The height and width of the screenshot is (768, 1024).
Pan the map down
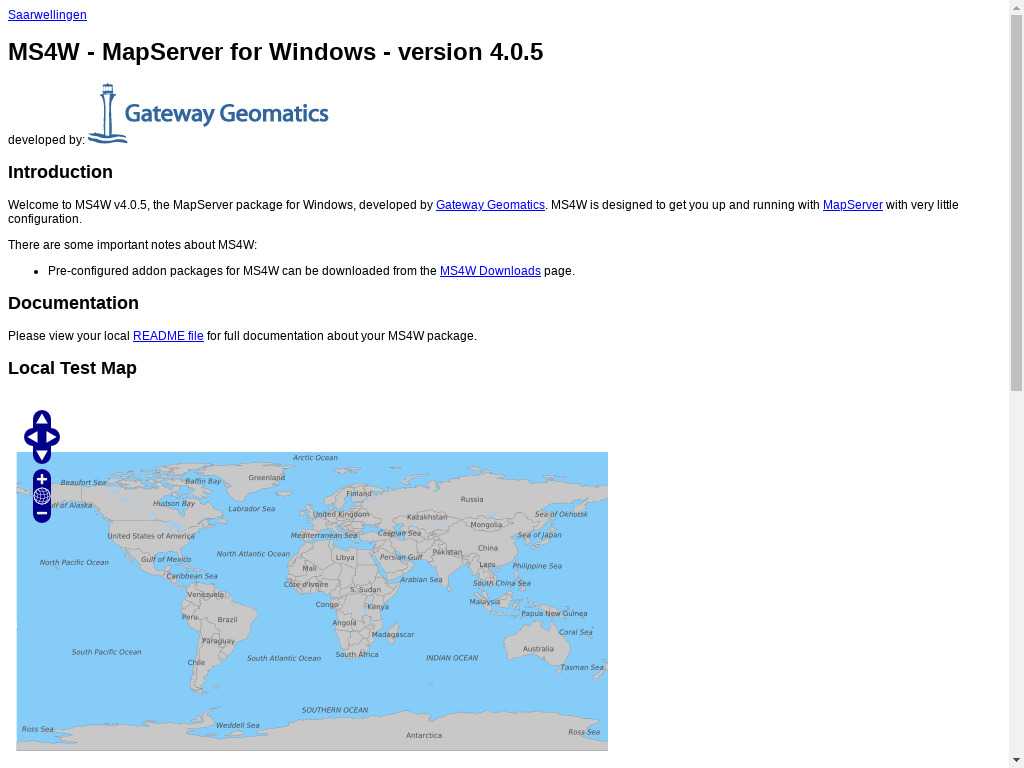(42, 455)
